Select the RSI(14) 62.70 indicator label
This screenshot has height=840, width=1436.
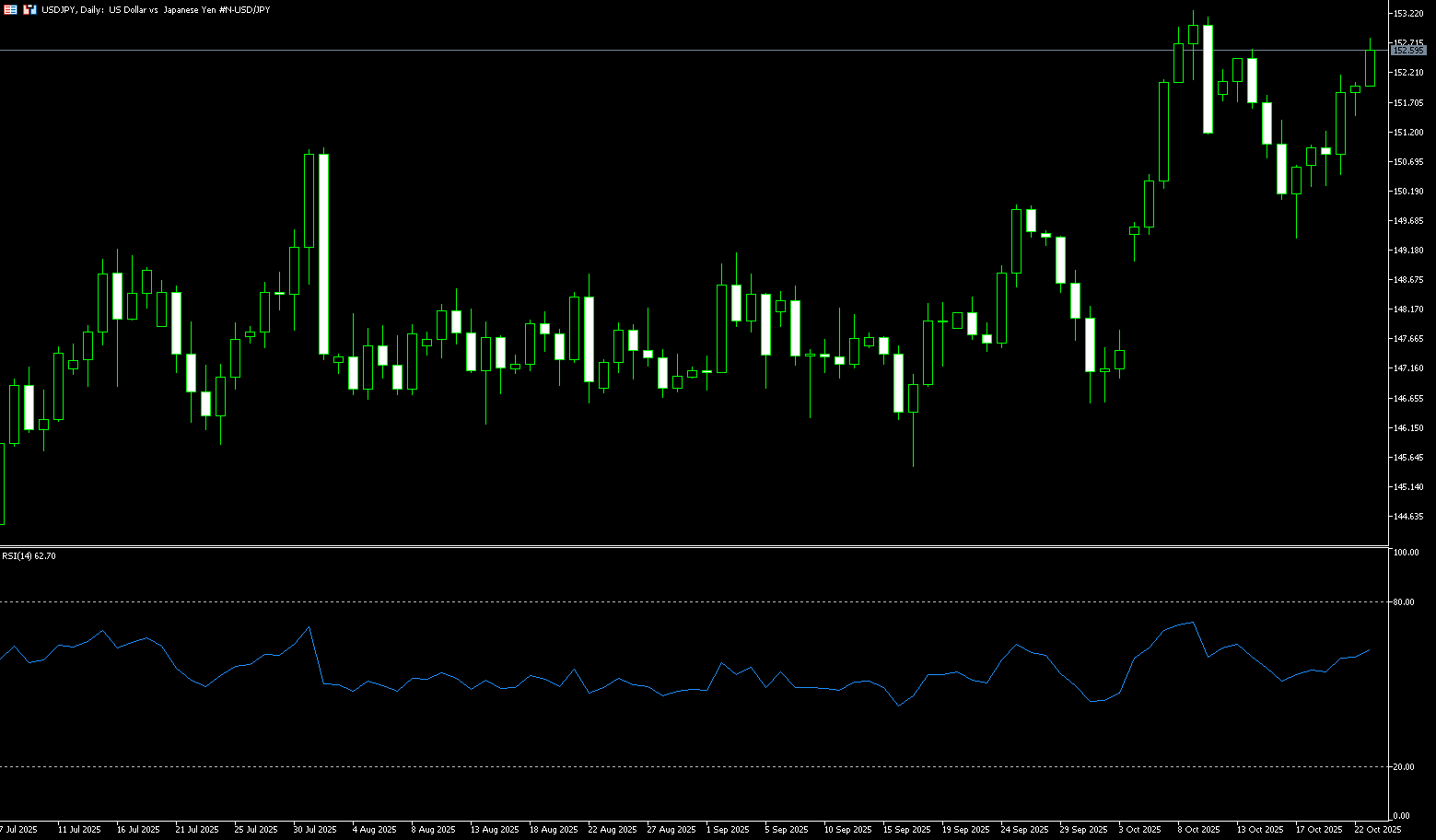pyautogui.click(x=29, y=556)
